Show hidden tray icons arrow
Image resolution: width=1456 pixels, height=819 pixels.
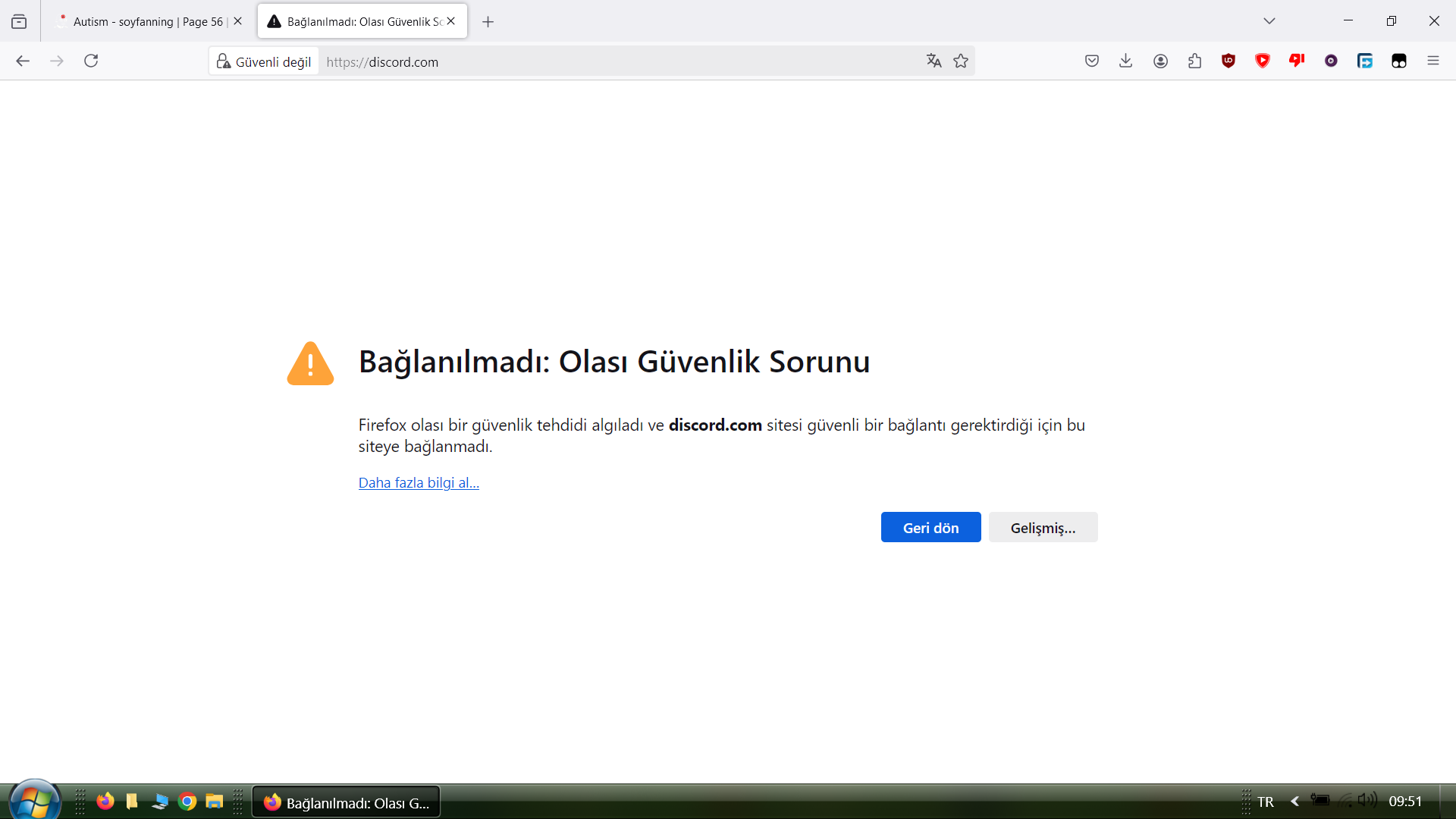point(1295,802)
